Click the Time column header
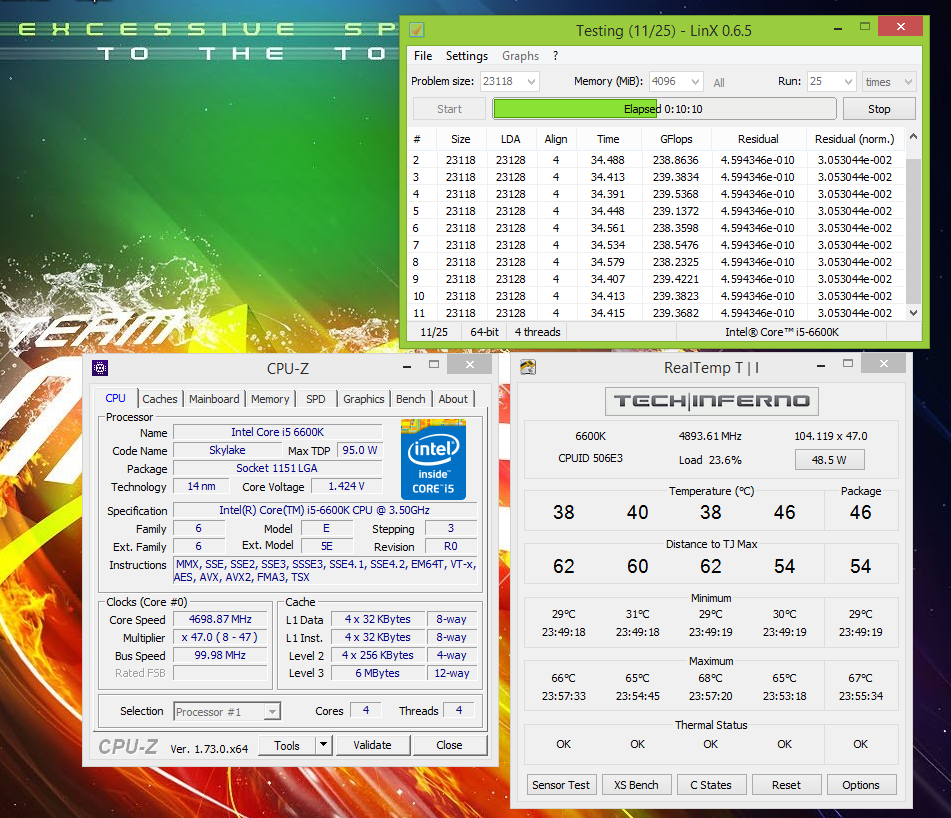This screenshot has height=818, width=951. 608,139
